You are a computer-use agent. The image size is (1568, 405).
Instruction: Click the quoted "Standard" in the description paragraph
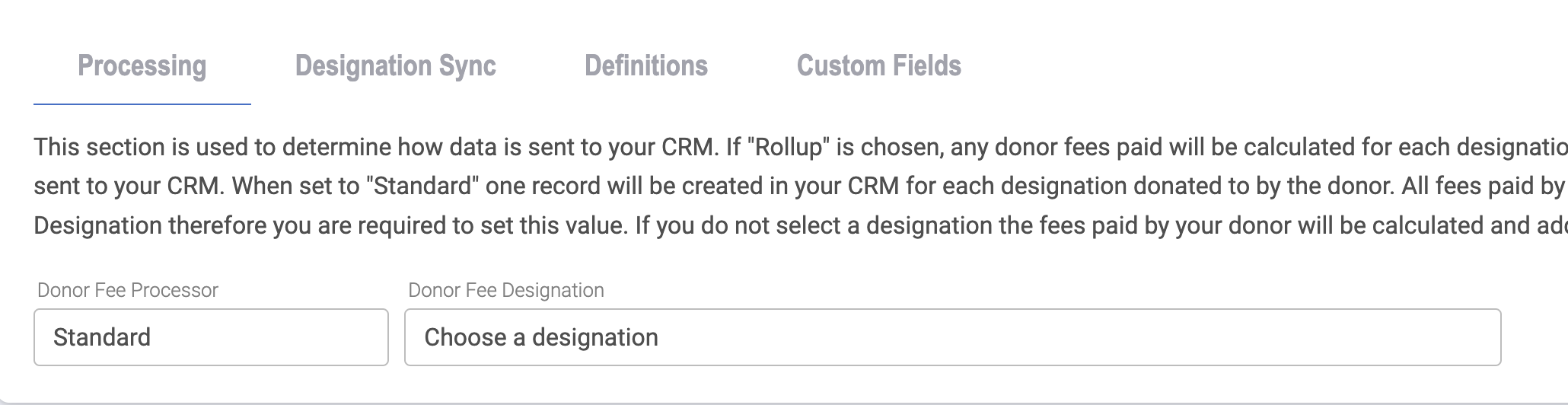[x=422, y=187]
